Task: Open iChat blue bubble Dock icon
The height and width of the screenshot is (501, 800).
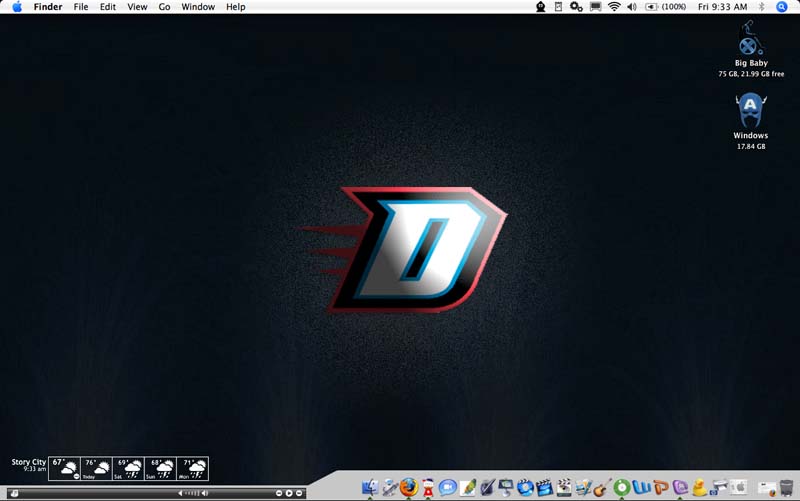Action: pyautogui.click(x=447, y=488)
